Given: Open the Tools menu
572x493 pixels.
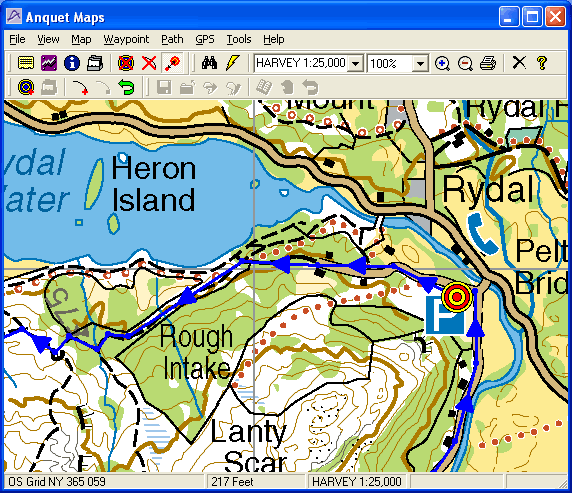Looking at the screenshot, I should [239, 39].
